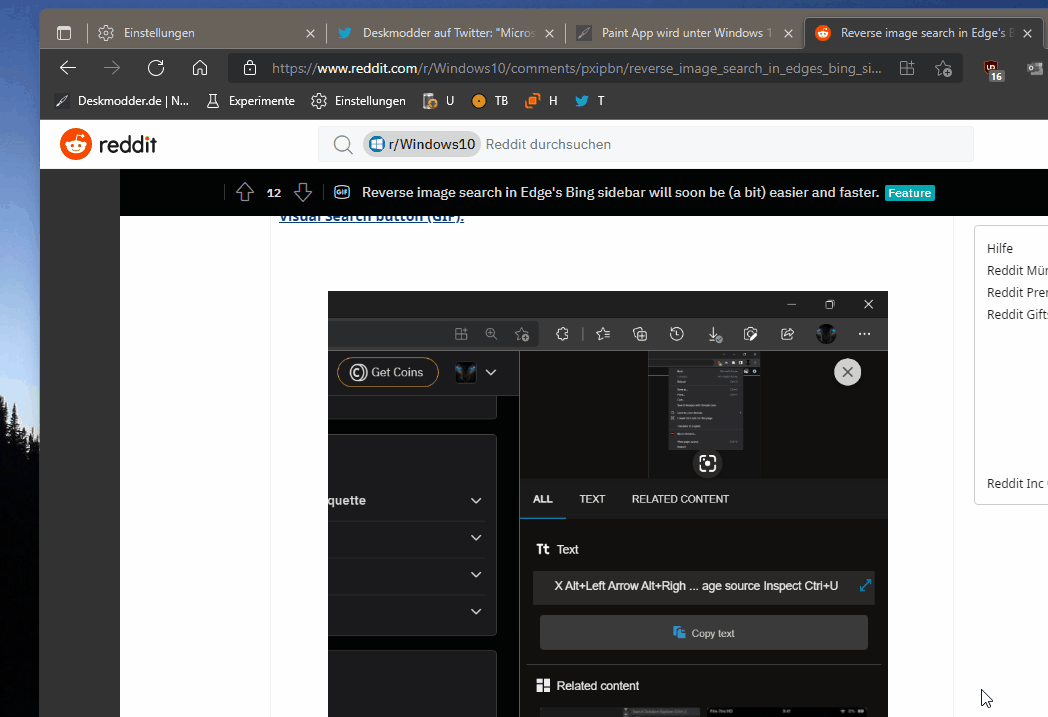The image size is (1048, 717).
Task: Click the Get Coins button in the GIF
Action: point(388,372)
